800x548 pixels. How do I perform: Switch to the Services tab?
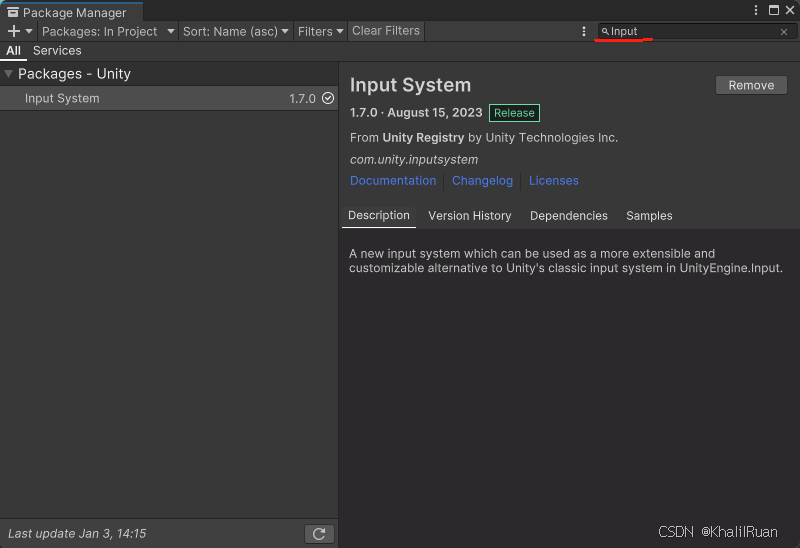click(57, 51)
